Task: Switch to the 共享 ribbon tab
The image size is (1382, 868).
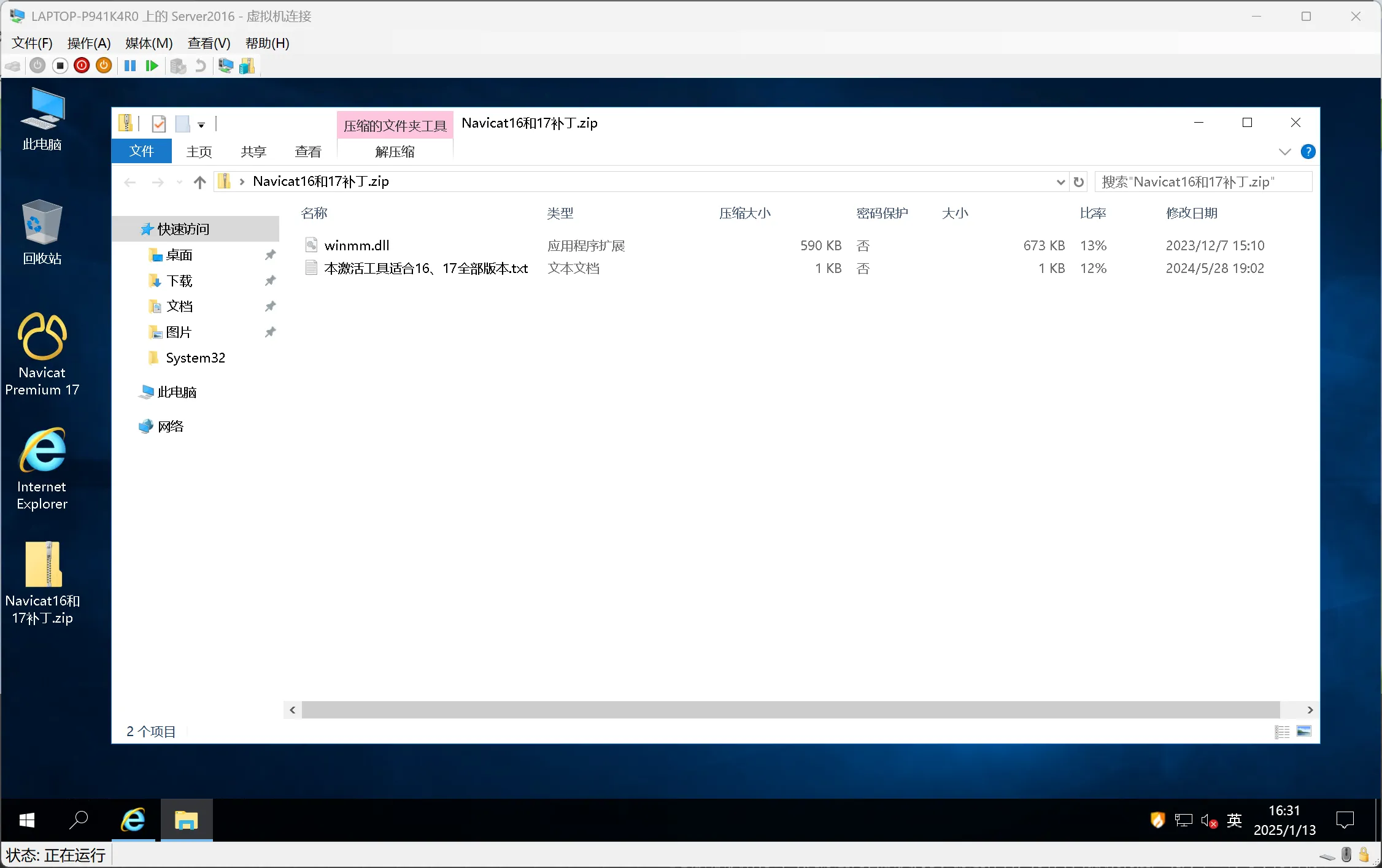Action: (x=253, y=152)
